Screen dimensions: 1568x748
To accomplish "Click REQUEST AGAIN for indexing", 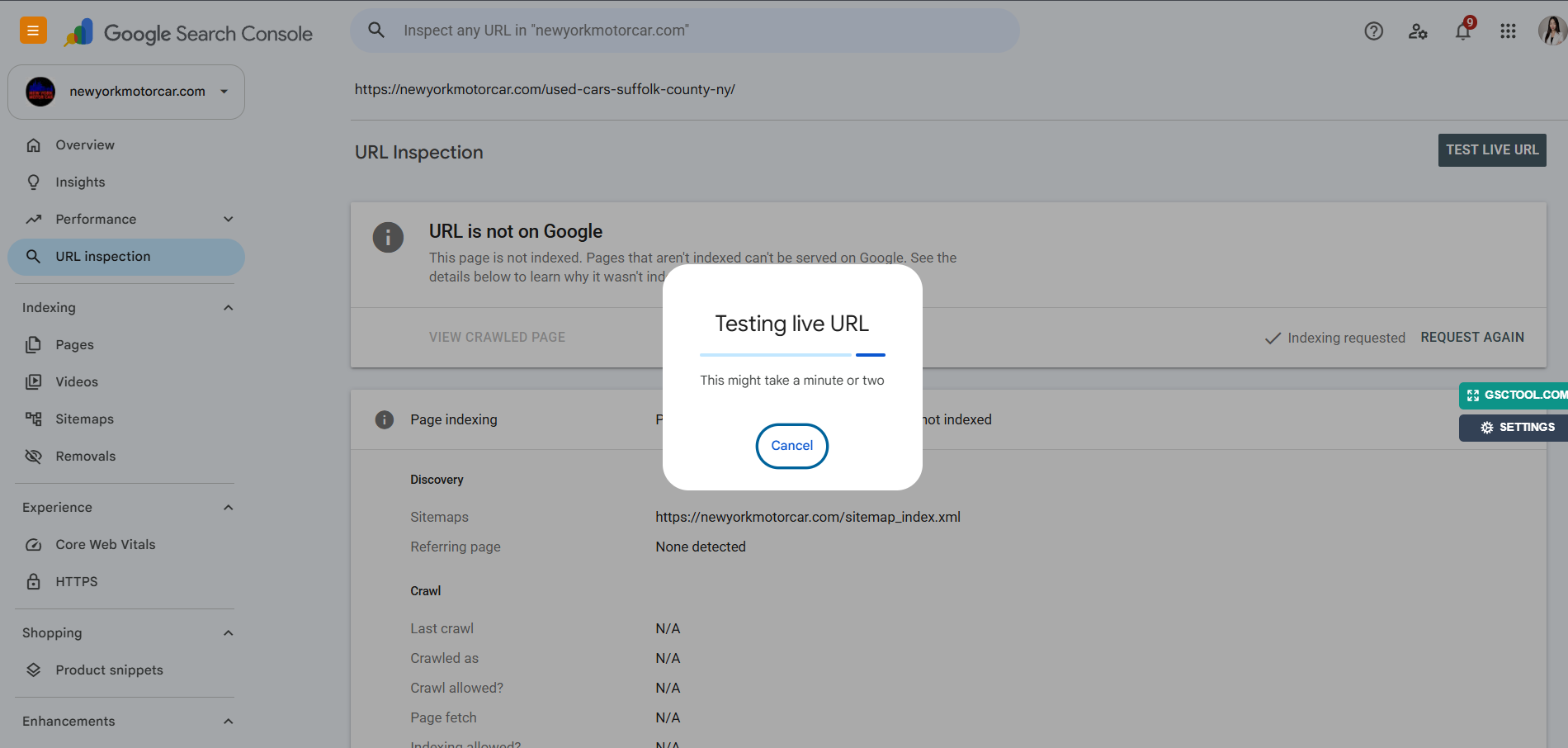I will pos(1472,338).
